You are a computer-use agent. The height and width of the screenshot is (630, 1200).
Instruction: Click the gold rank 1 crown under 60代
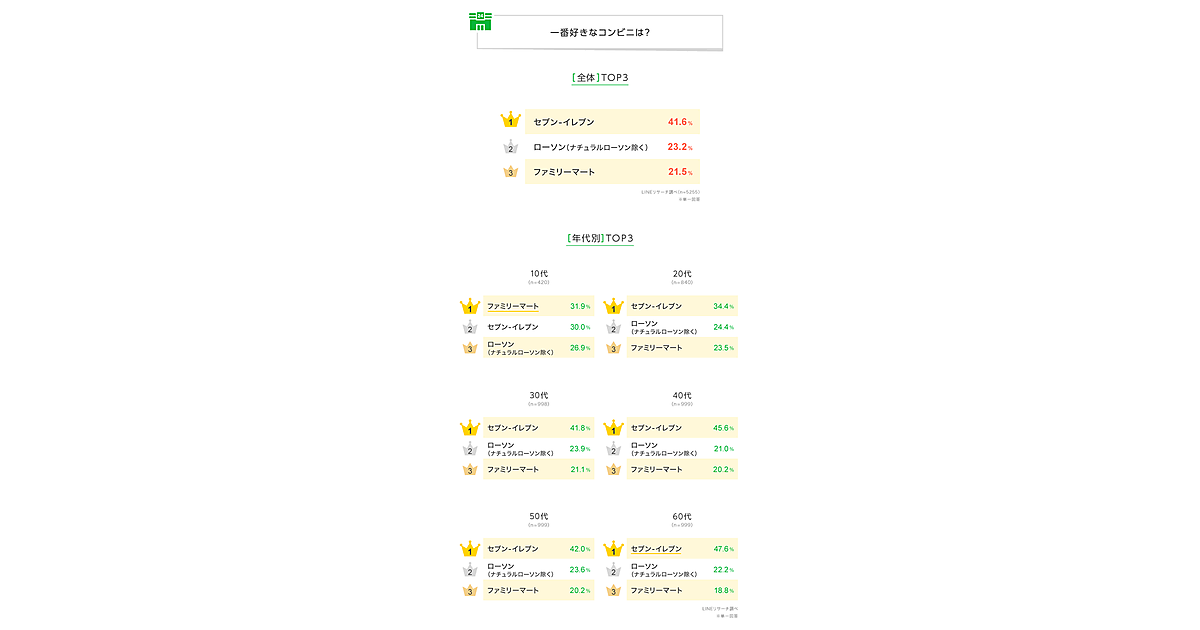pyautogui.click(x=613, y=549)
